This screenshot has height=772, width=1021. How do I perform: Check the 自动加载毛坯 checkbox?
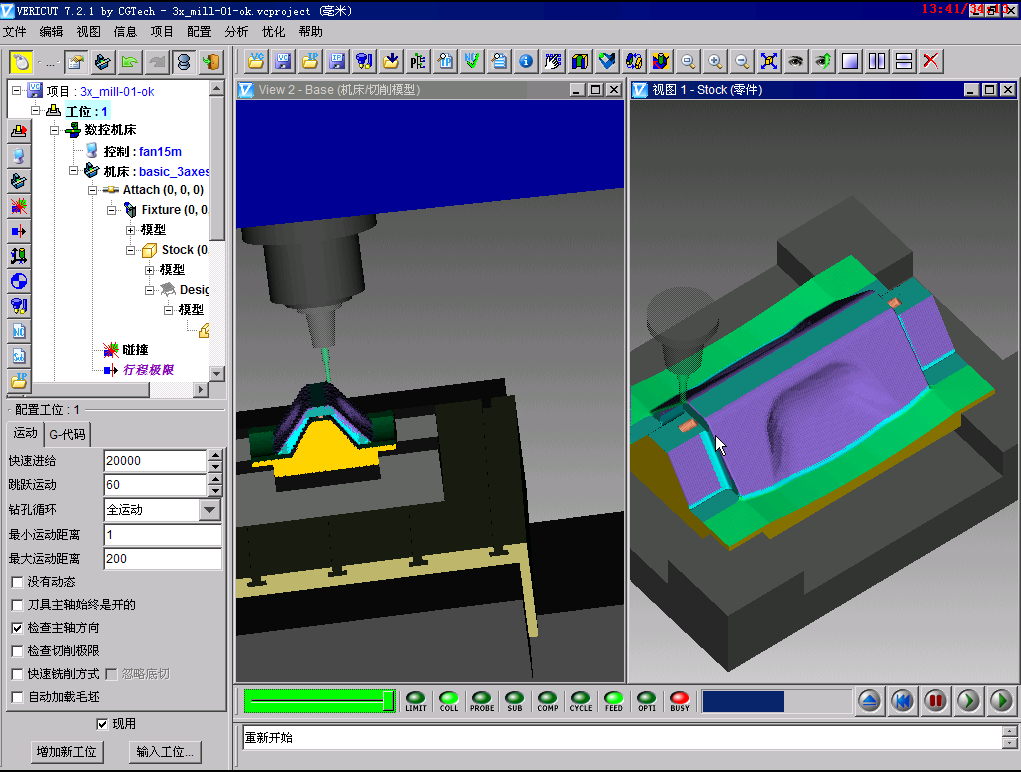18,697
